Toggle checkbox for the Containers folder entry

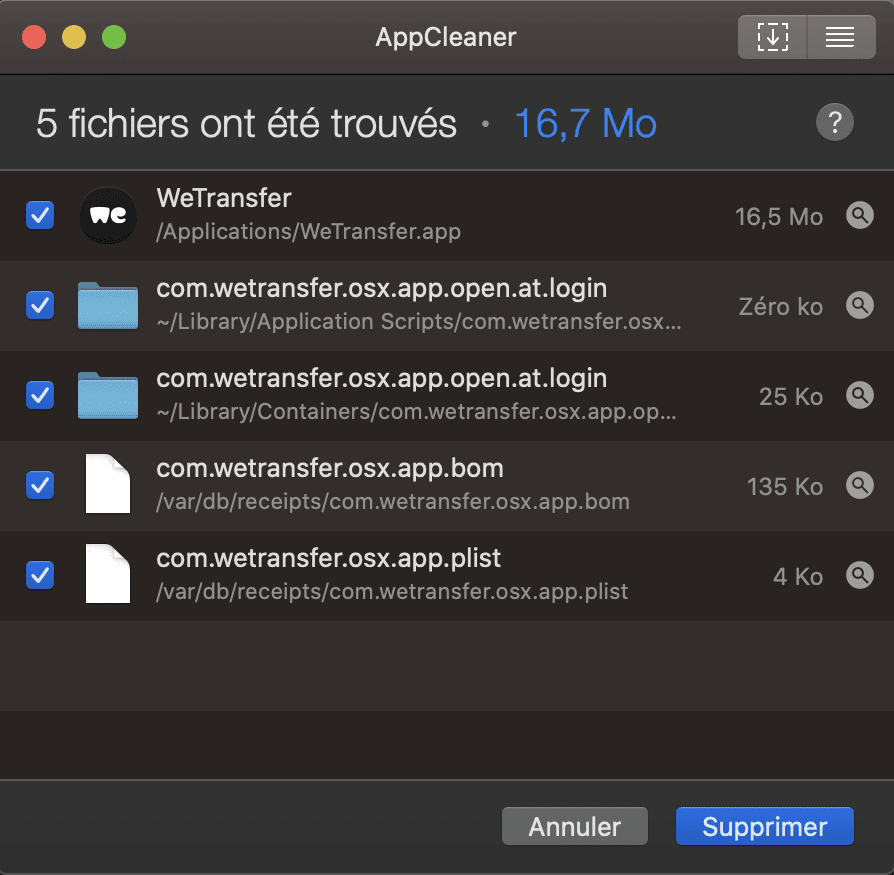pos(40,396)
